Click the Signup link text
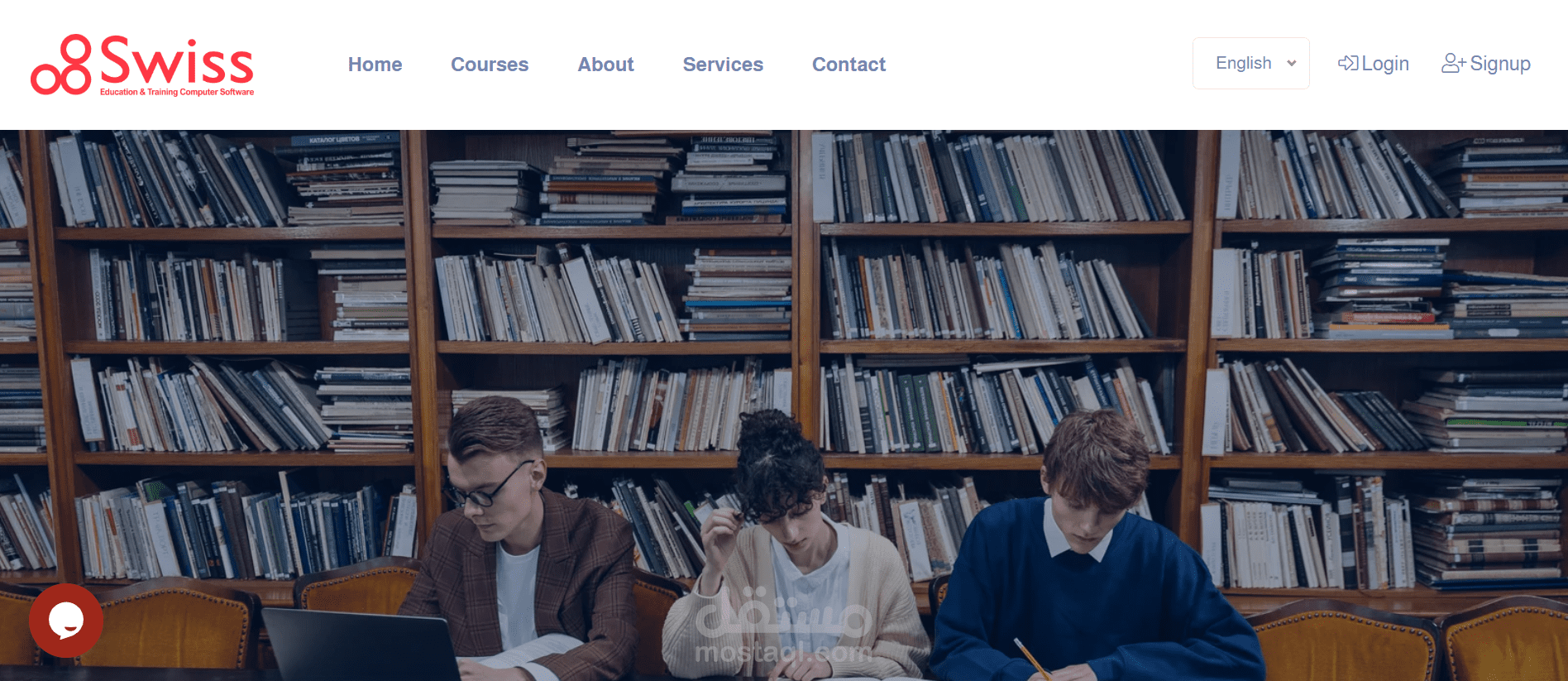 click(x=1500, y=64)
